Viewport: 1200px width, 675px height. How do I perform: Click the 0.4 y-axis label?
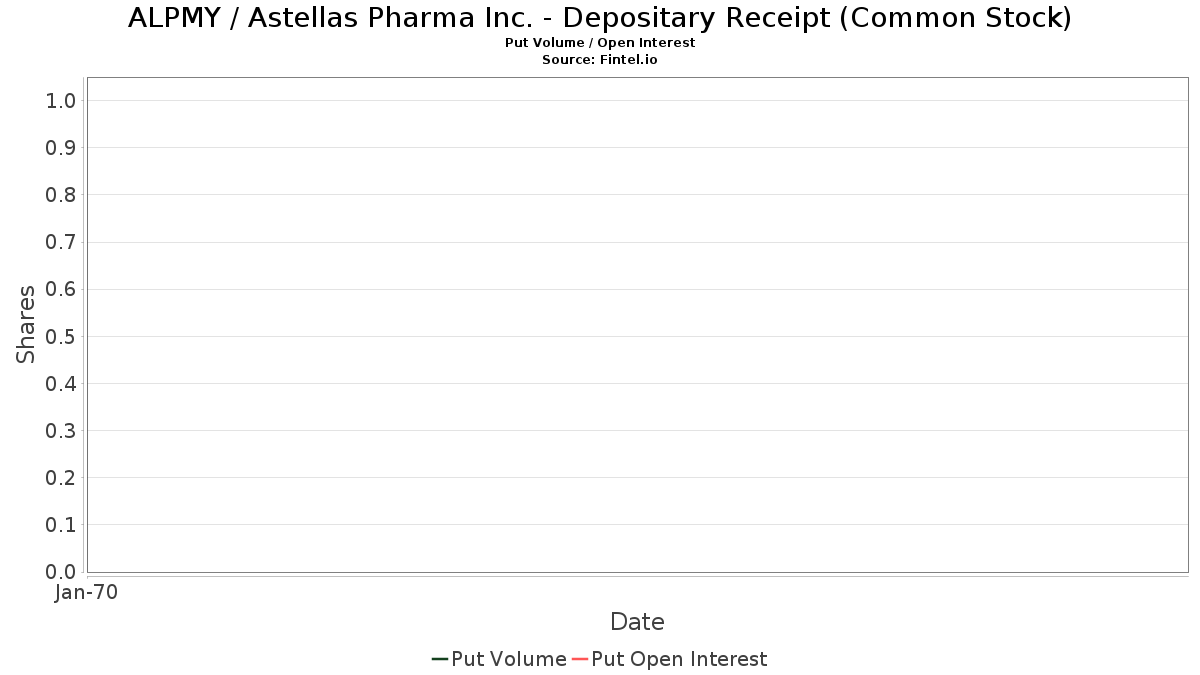[x=61, y=383]
